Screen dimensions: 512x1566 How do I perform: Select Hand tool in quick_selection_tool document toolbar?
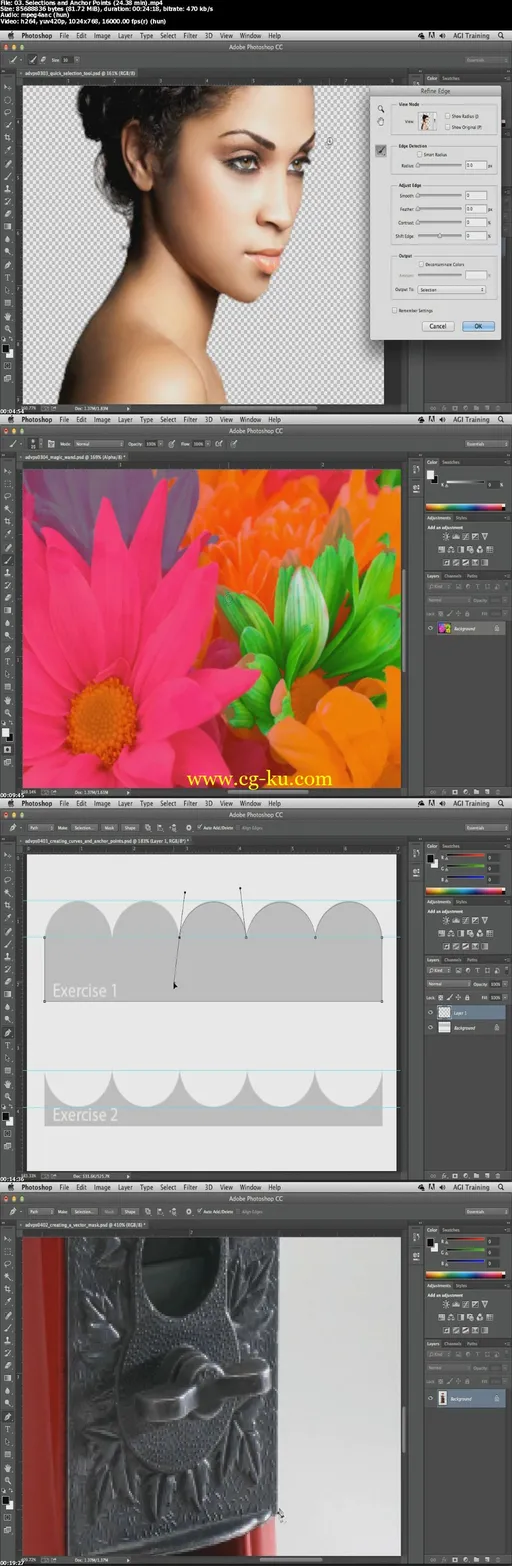click(x=8, y=315)
